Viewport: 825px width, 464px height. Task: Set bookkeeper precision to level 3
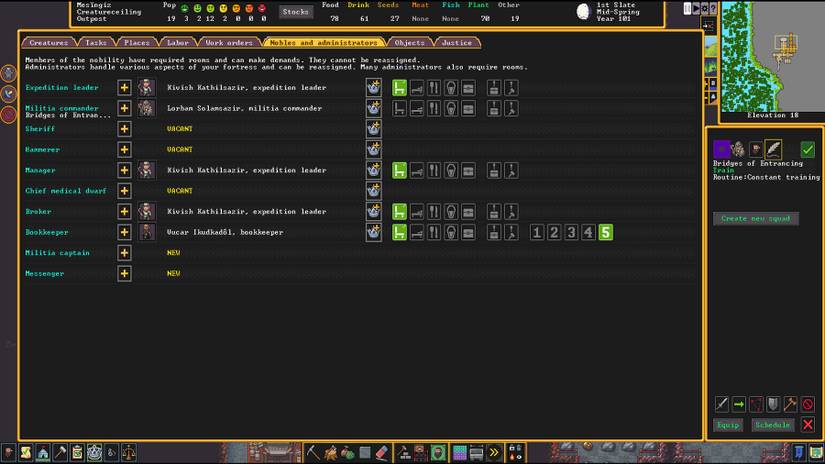(571, 232)
